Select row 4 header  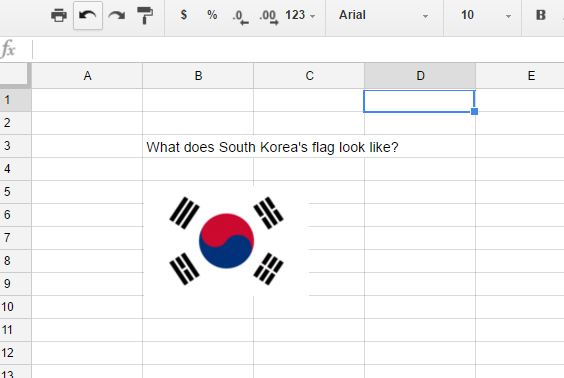(x=15, y=169)
